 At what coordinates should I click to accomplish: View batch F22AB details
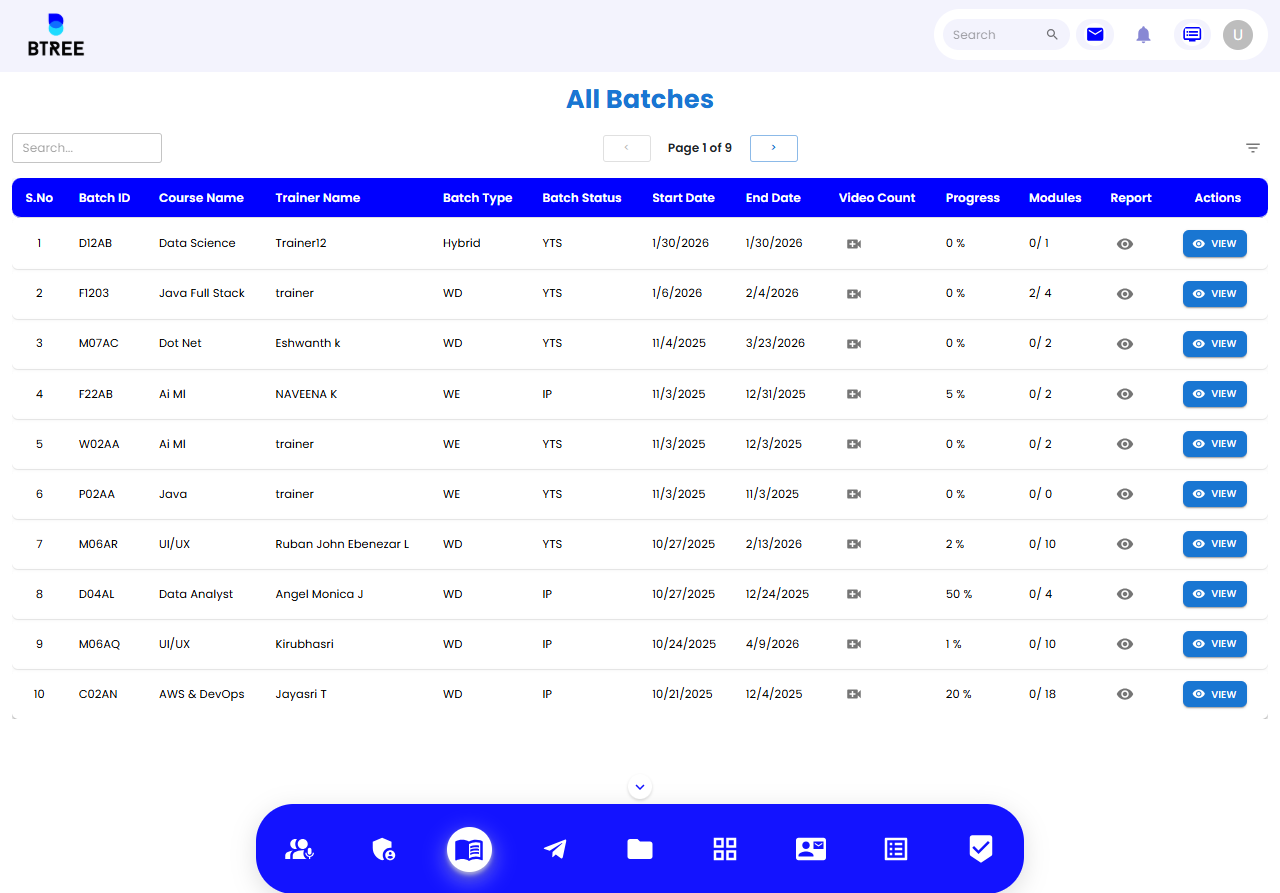coord(1215,394)
